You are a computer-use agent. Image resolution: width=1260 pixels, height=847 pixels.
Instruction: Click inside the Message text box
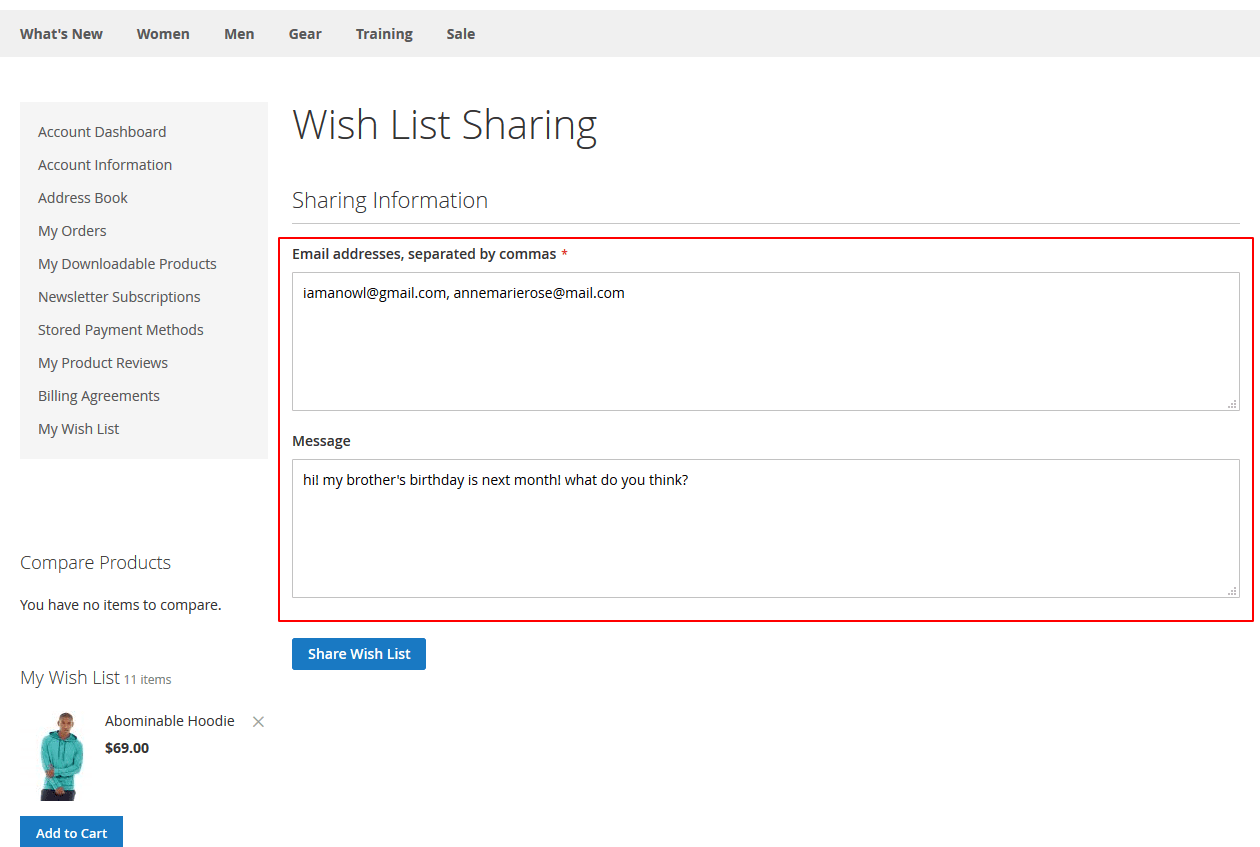tap(766, 528)
